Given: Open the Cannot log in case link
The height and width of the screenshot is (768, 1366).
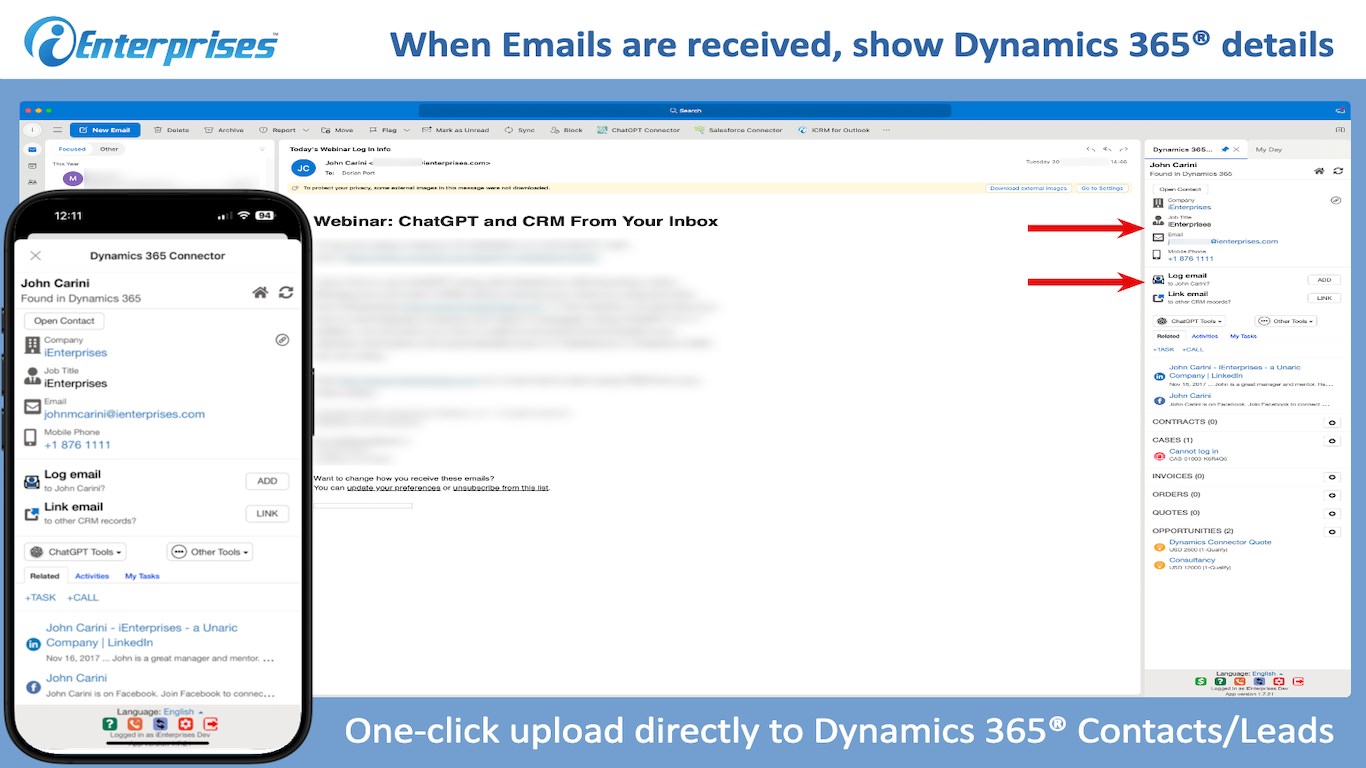Looking at the screenshot, I should [1193, 451].
